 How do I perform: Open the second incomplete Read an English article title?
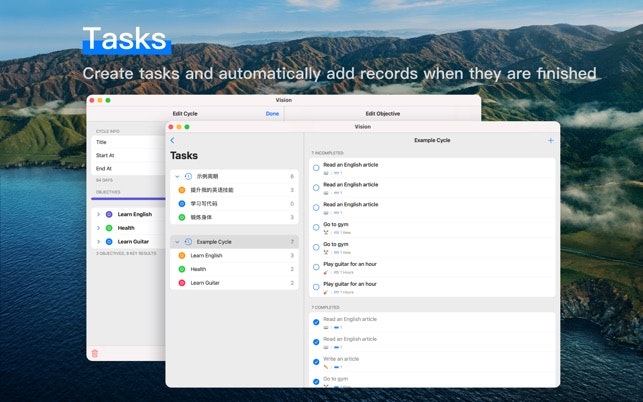click(x=351, y=185)
